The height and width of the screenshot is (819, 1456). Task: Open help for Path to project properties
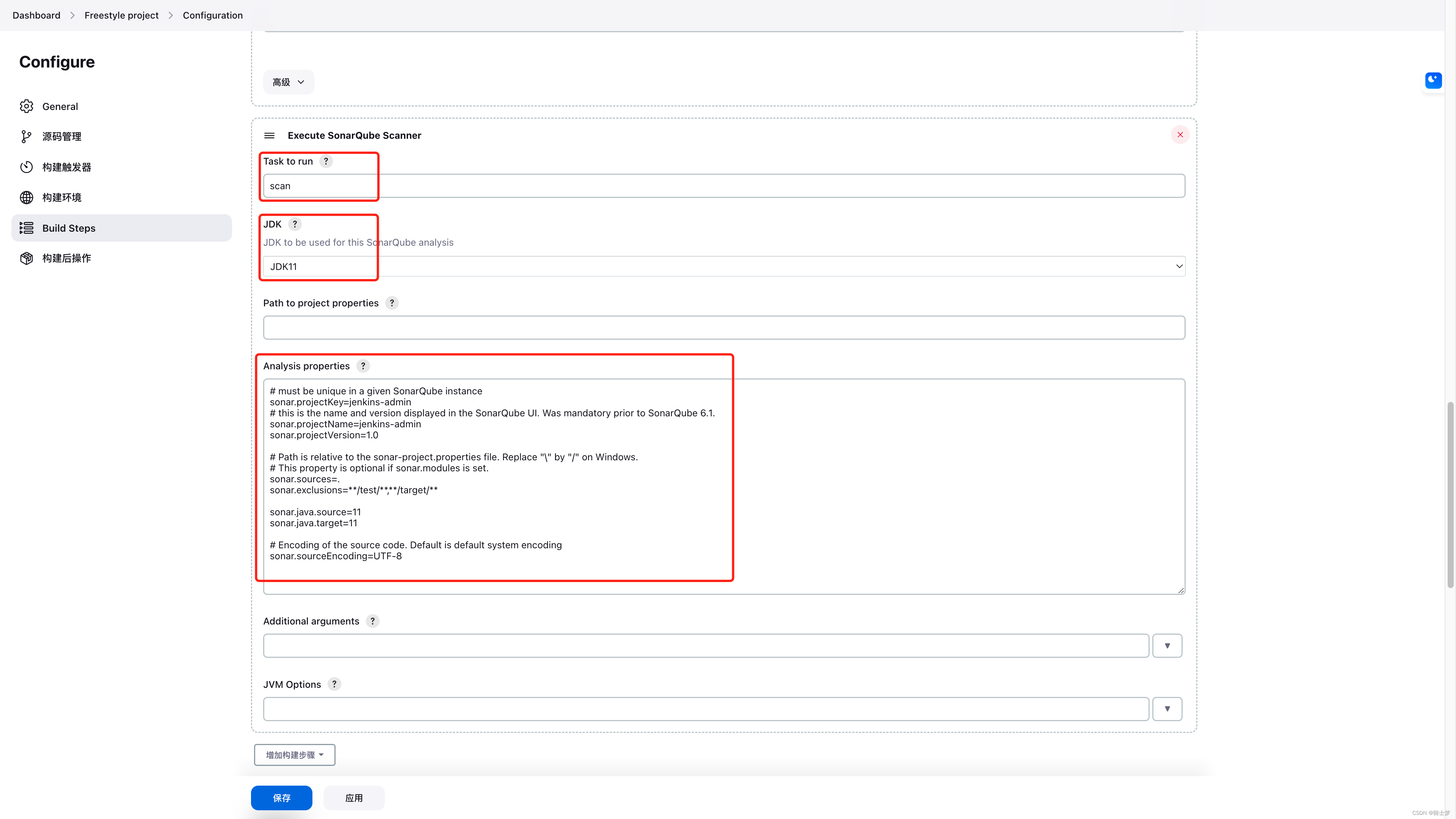click(392, 303)
